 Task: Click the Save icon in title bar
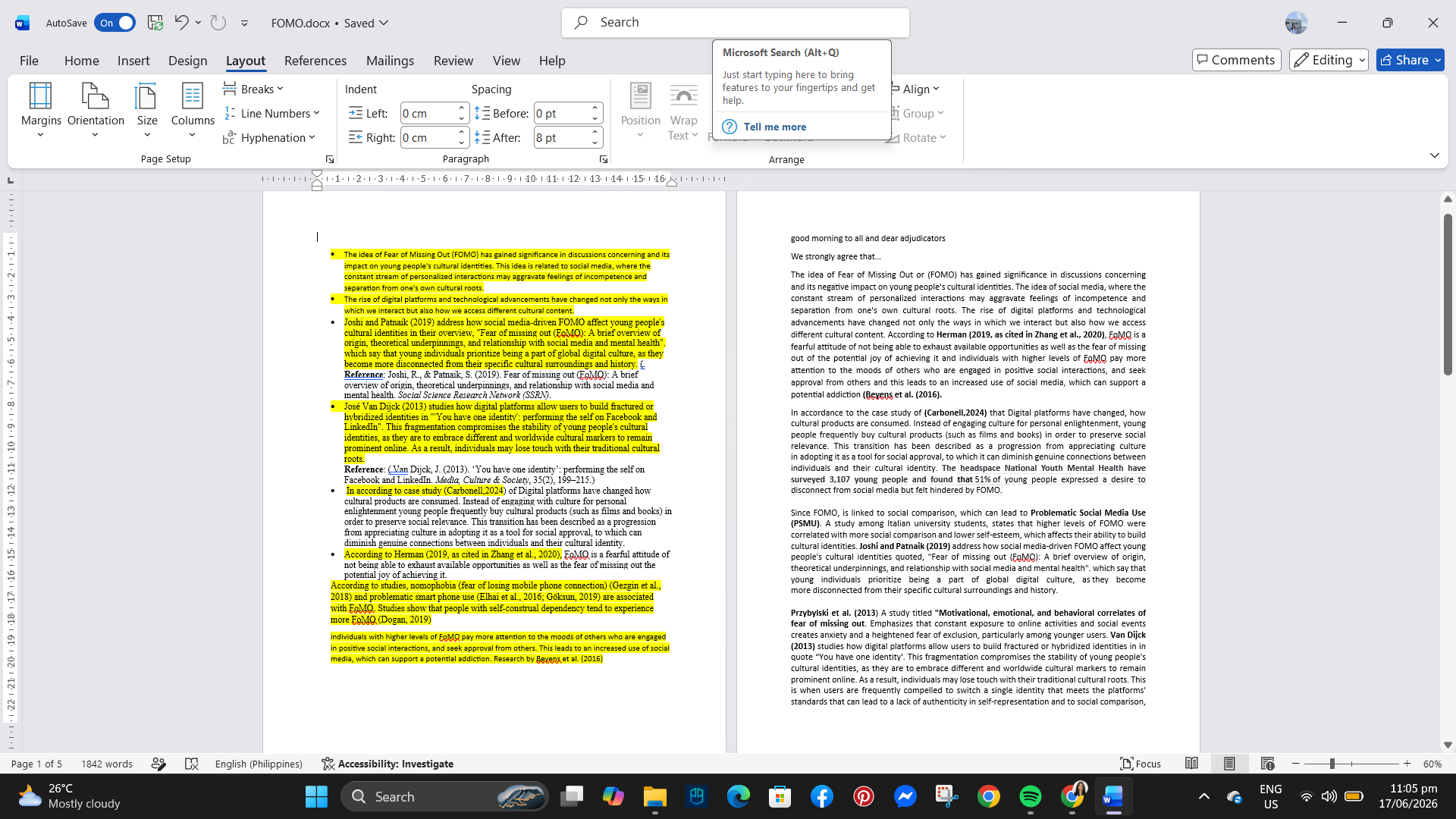coord(155,23)
